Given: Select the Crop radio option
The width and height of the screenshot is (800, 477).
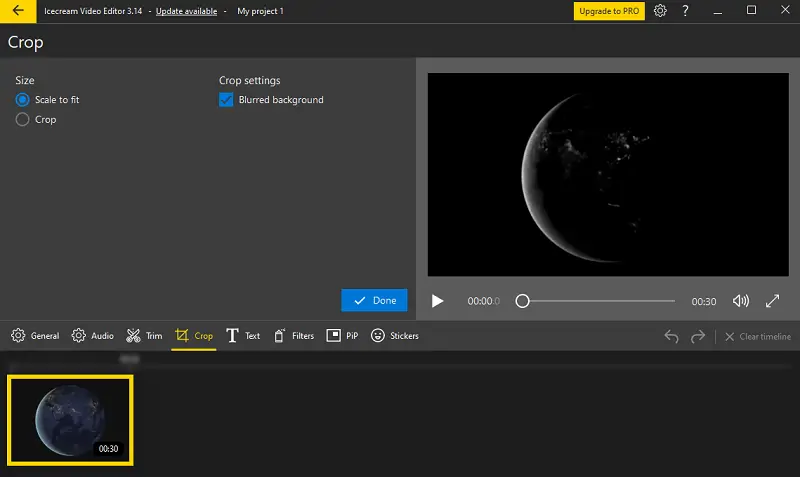Looking at the screenshot, I should click(x=36, y=119).
